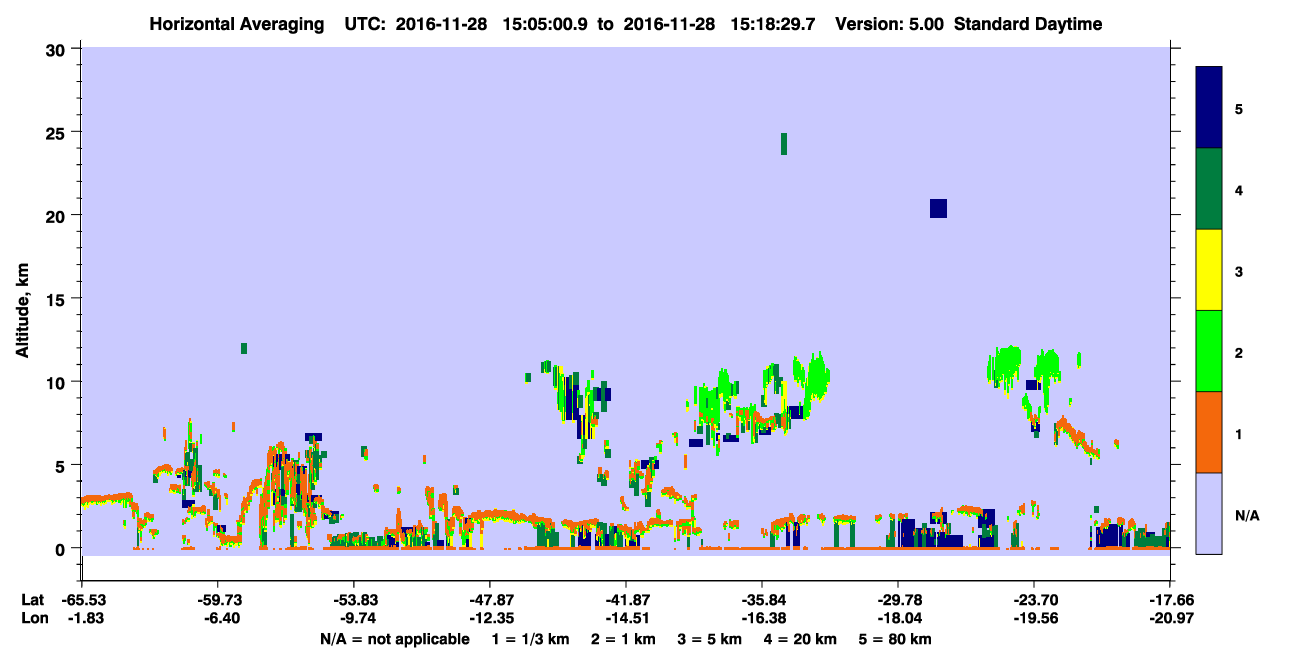Screen dimensions: 1300x667
Task: Click the lavender N/A color band
Action: coord(1209,513)
